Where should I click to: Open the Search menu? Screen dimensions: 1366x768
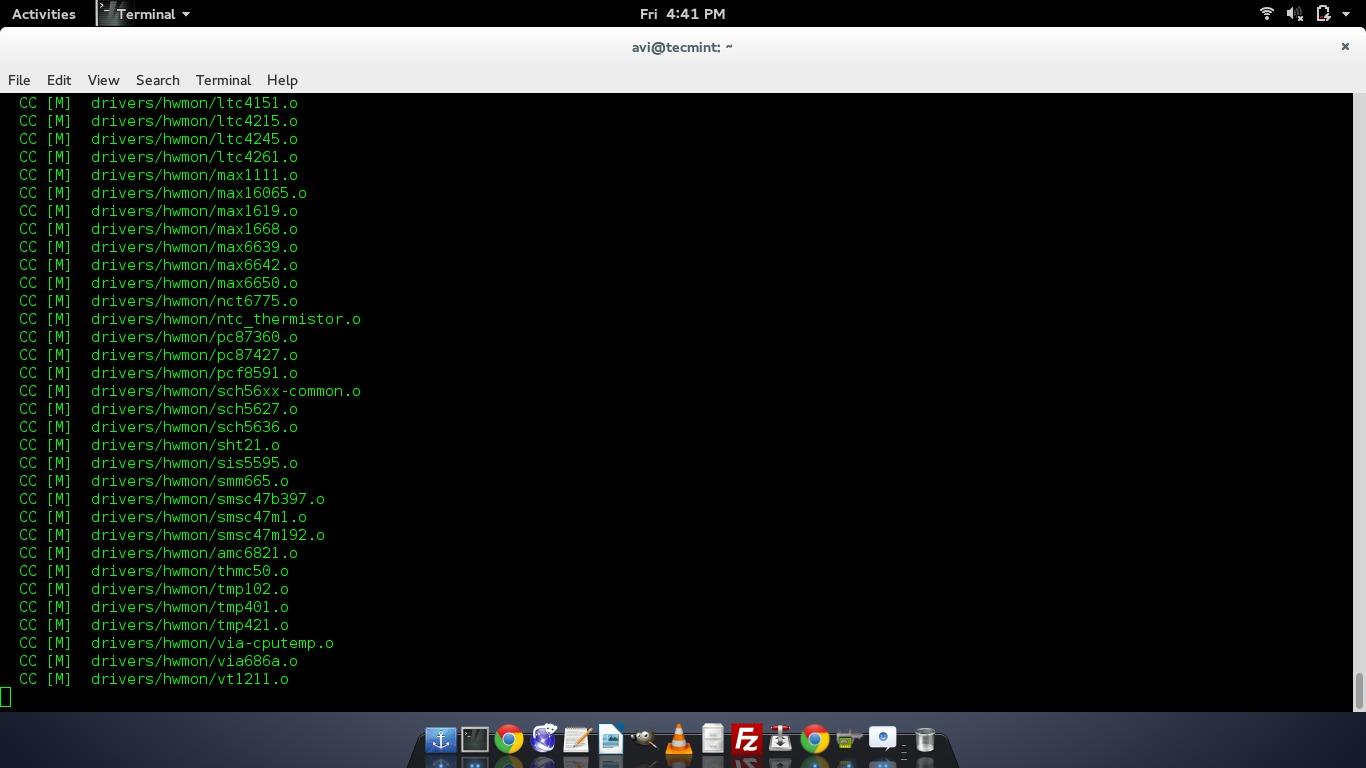[x=157, y=80]
